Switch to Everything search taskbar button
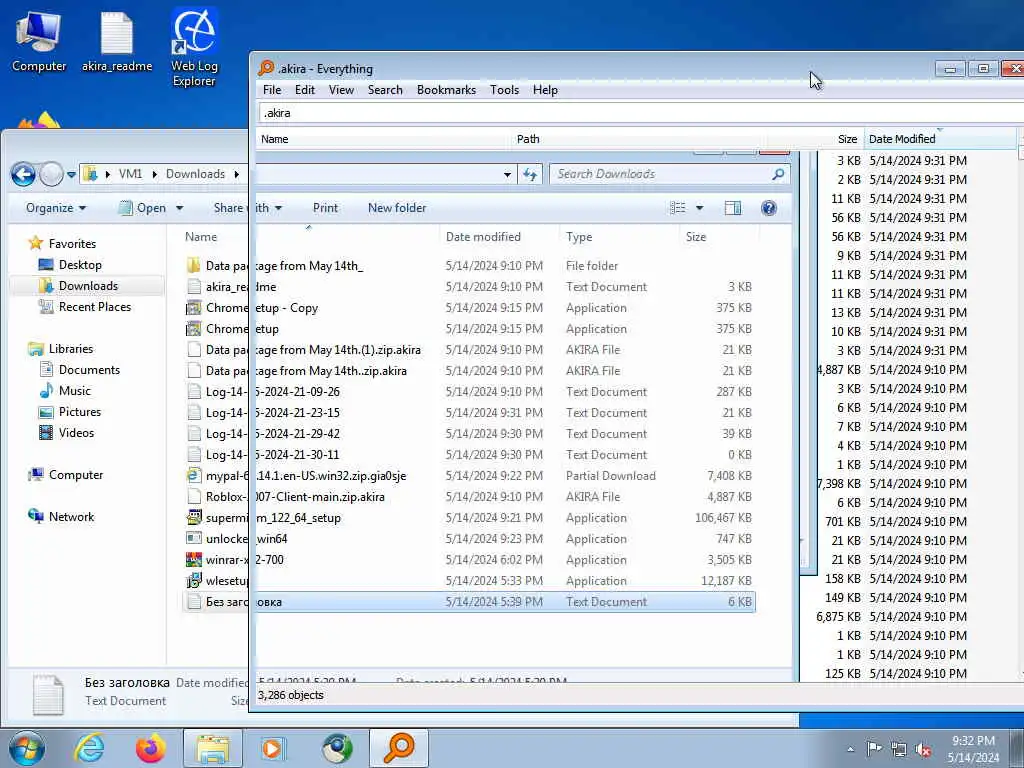Image resolution: width=1024 pixels, height=768 pixels. point(399,748)
